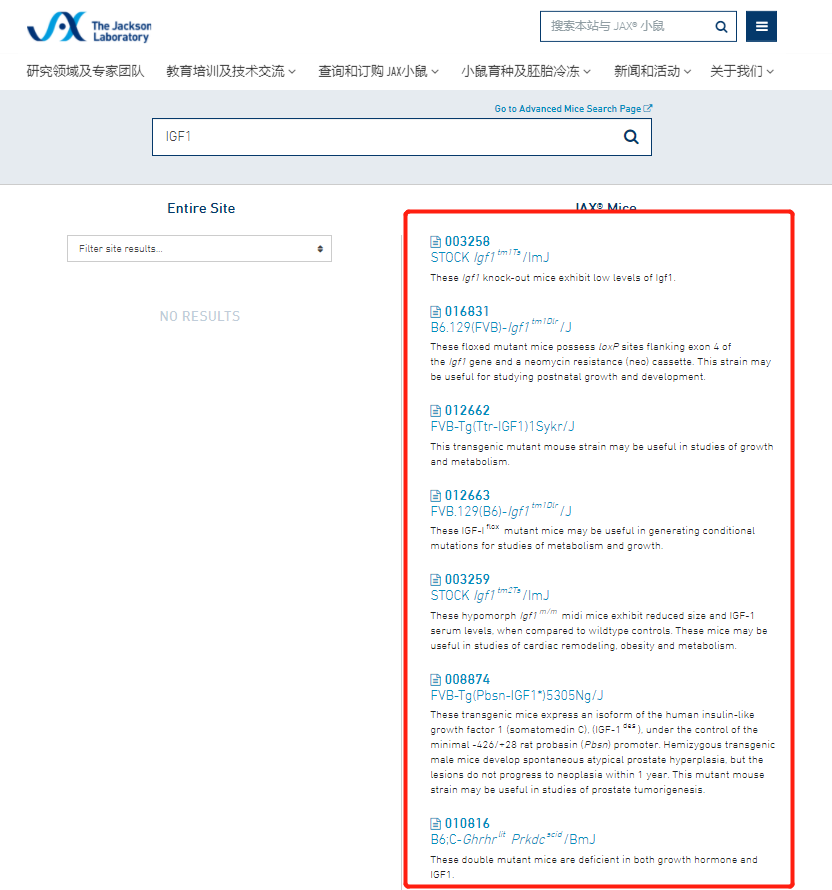Screen dimensions: 832x890
Task: Open the B6;C-Ghrhr lit Prkdc scid/BmJ strain link
Action: 513,838
